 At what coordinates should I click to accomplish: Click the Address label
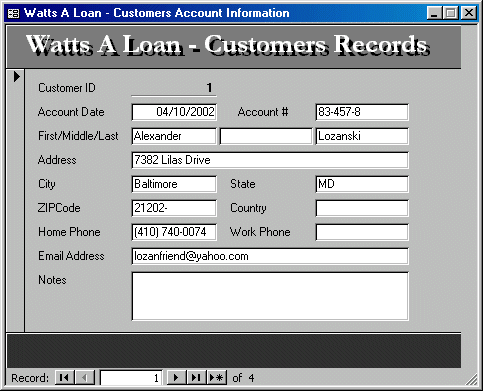pos(57,160)
